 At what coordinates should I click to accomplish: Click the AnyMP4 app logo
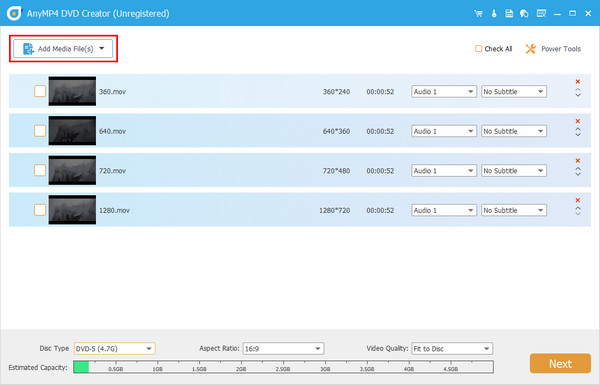pyautogui.click(x=14, y=13)
